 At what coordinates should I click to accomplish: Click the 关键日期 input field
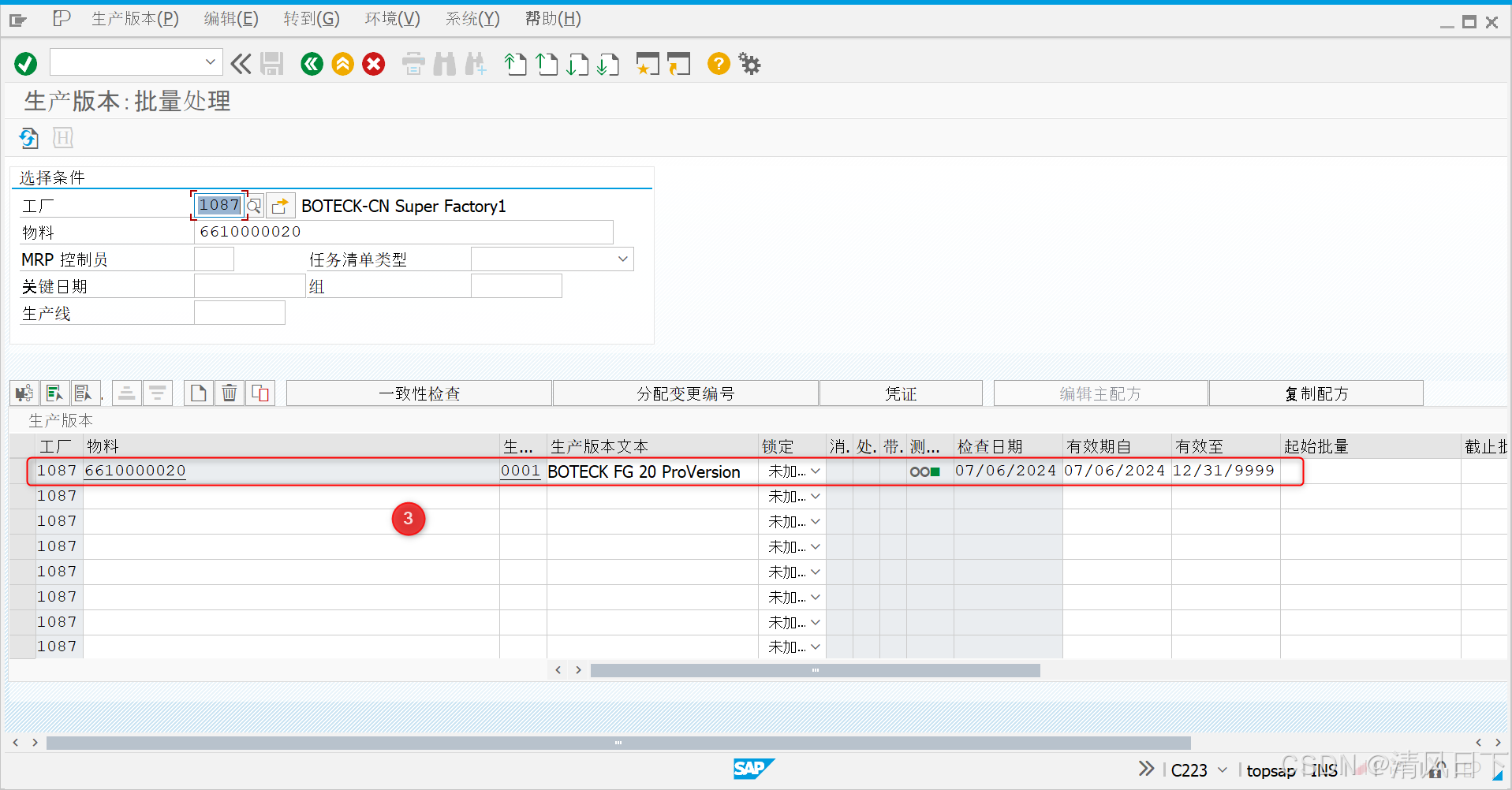pos(249,285)
